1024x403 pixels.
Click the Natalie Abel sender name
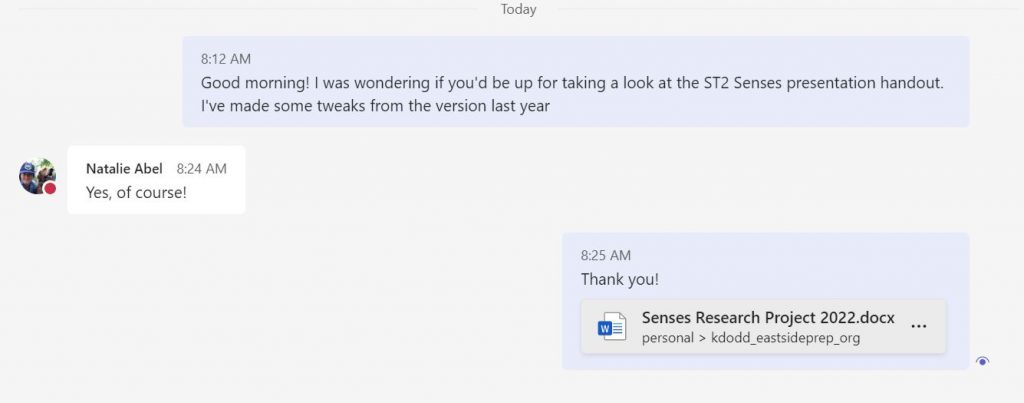(x=124, y=169)
